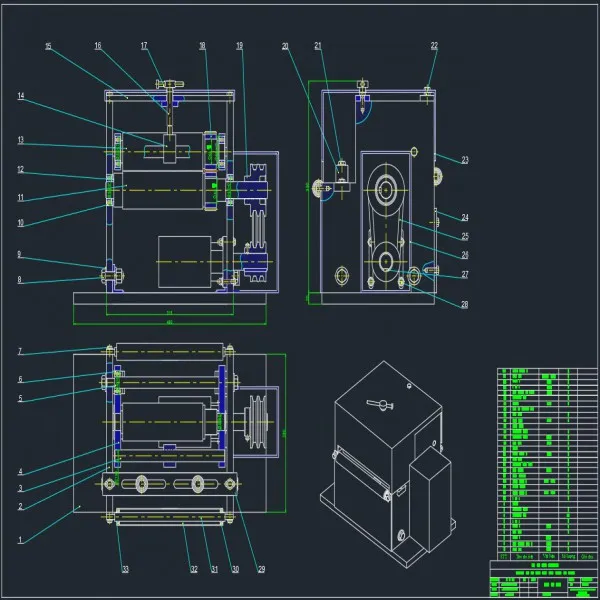The image size is (600, 600).
Task: Click part number 2
Action: (x=20, y=506)
